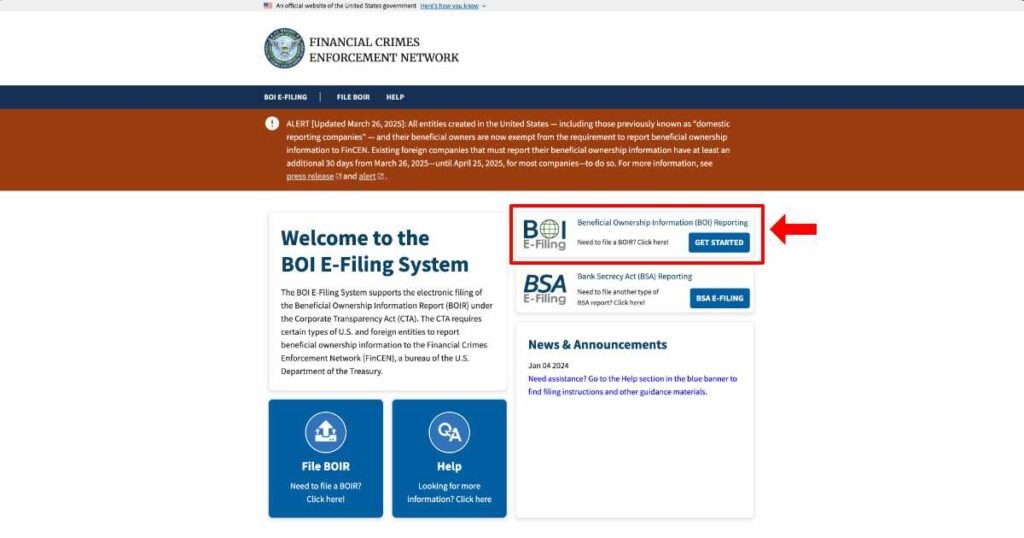Click the US flag icon in banner

pyautogui.click(x=268, y=5)
